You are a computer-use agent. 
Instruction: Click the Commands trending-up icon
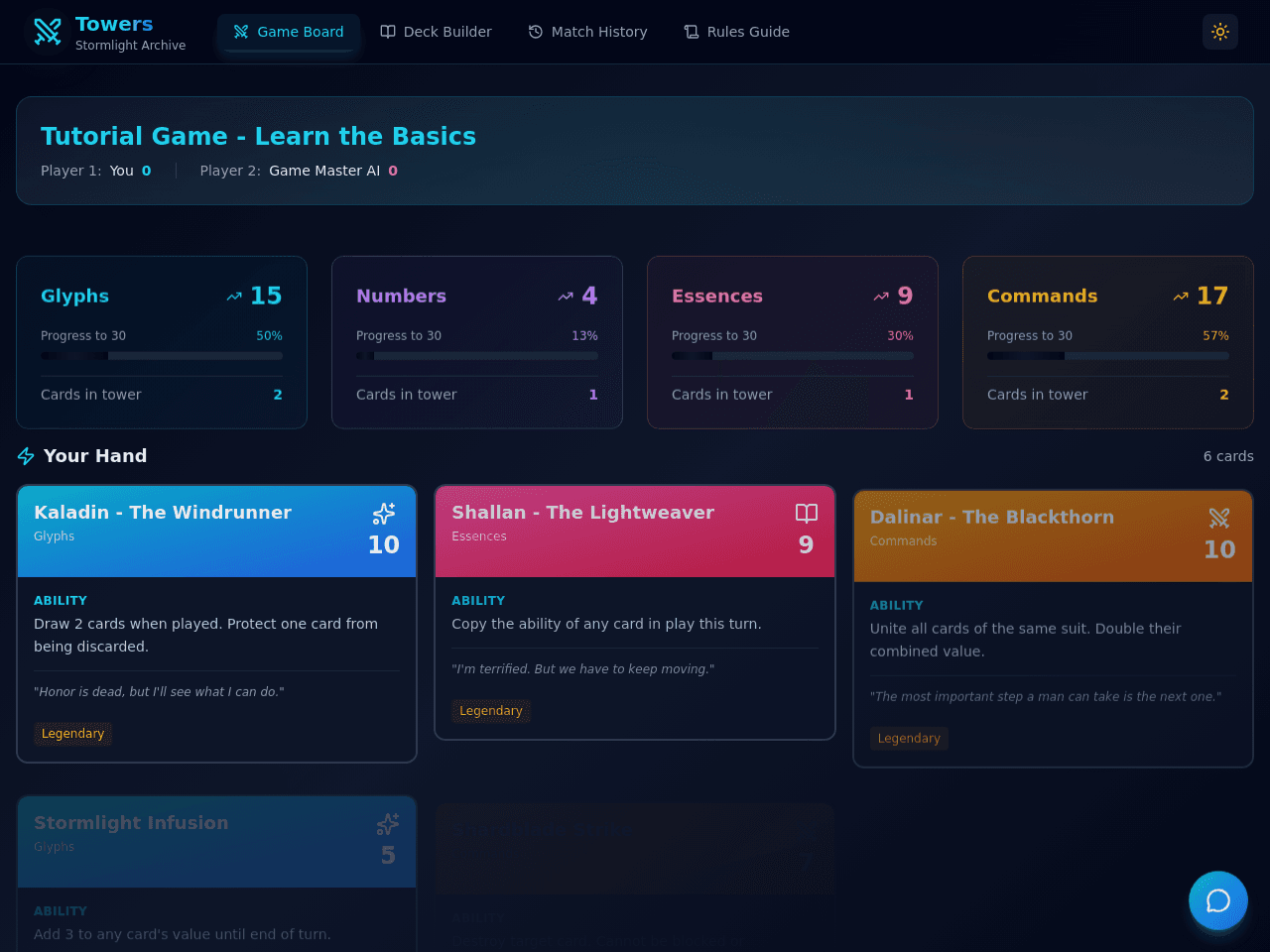1181,296
